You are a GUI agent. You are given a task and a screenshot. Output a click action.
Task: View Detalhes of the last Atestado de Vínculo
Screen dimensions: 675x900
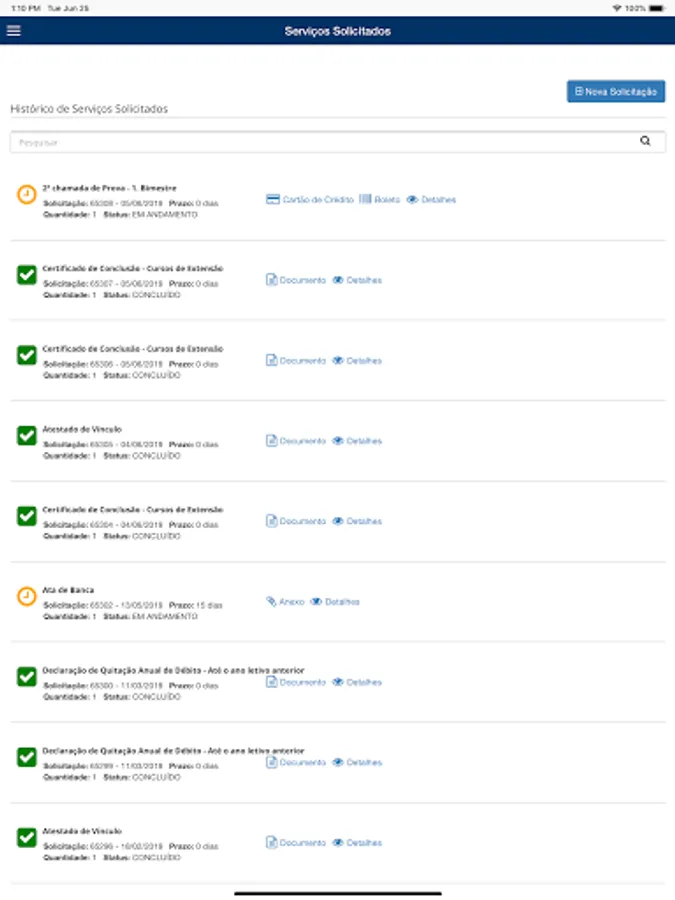click(357, 843)
